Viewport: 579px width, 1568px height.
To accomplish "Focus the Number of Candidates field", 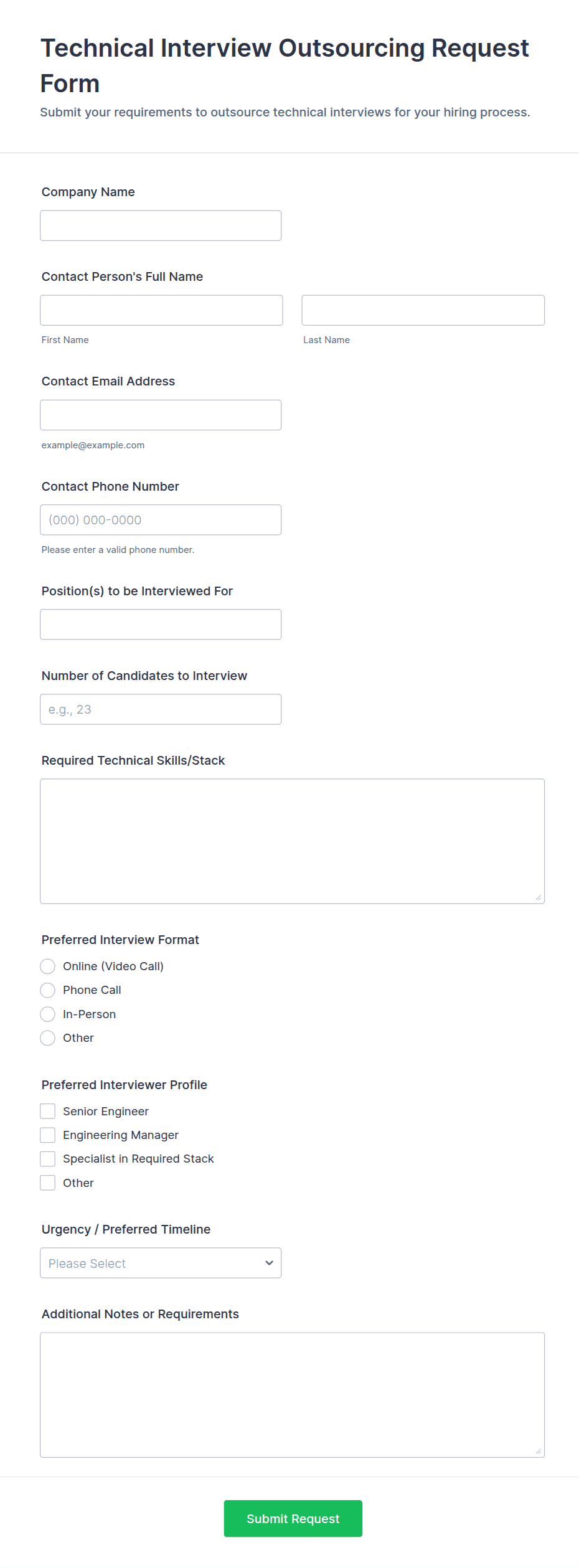I will pyautogui.click(x=161, y=709).
